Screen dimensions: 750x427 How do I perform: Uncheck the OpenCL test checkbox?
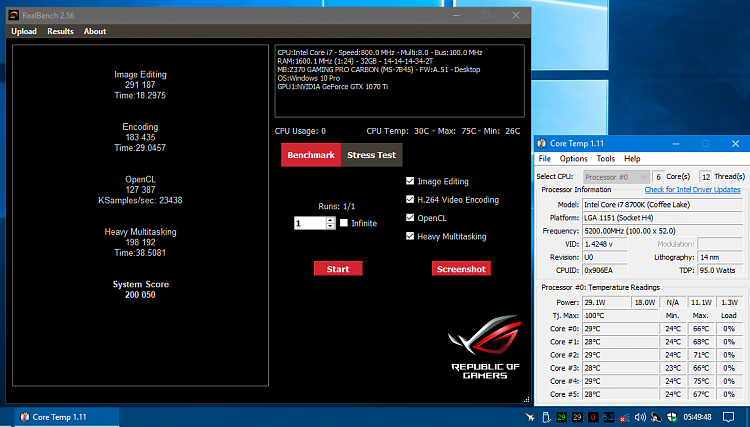point(410,218)
